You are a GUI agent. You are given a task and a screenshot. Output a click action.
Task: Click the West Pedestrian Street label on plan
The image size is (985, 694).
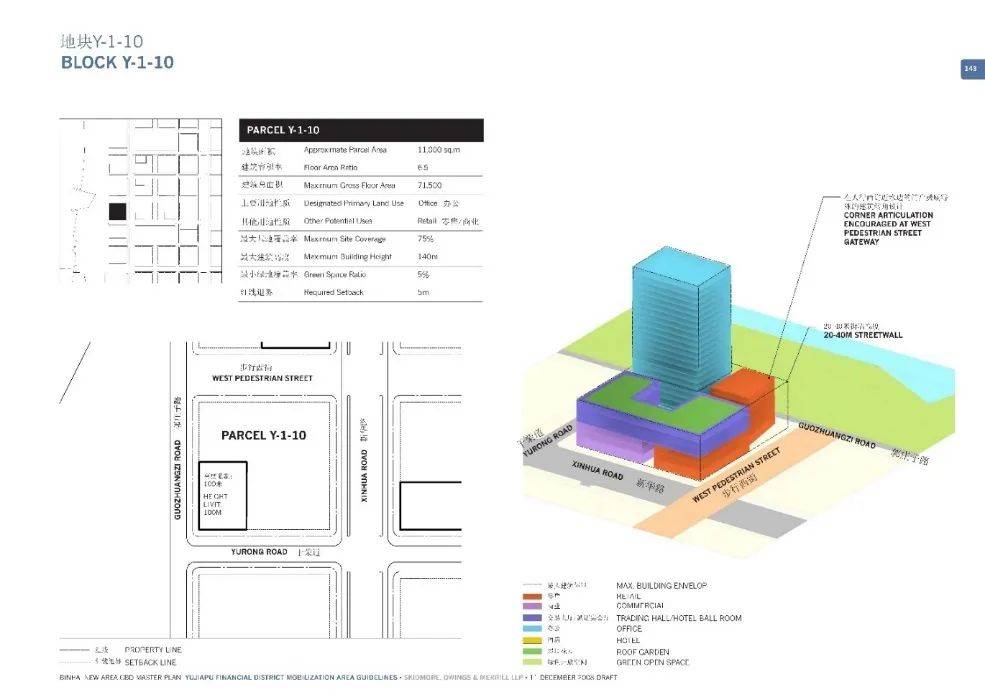click(x=262, y=378)
